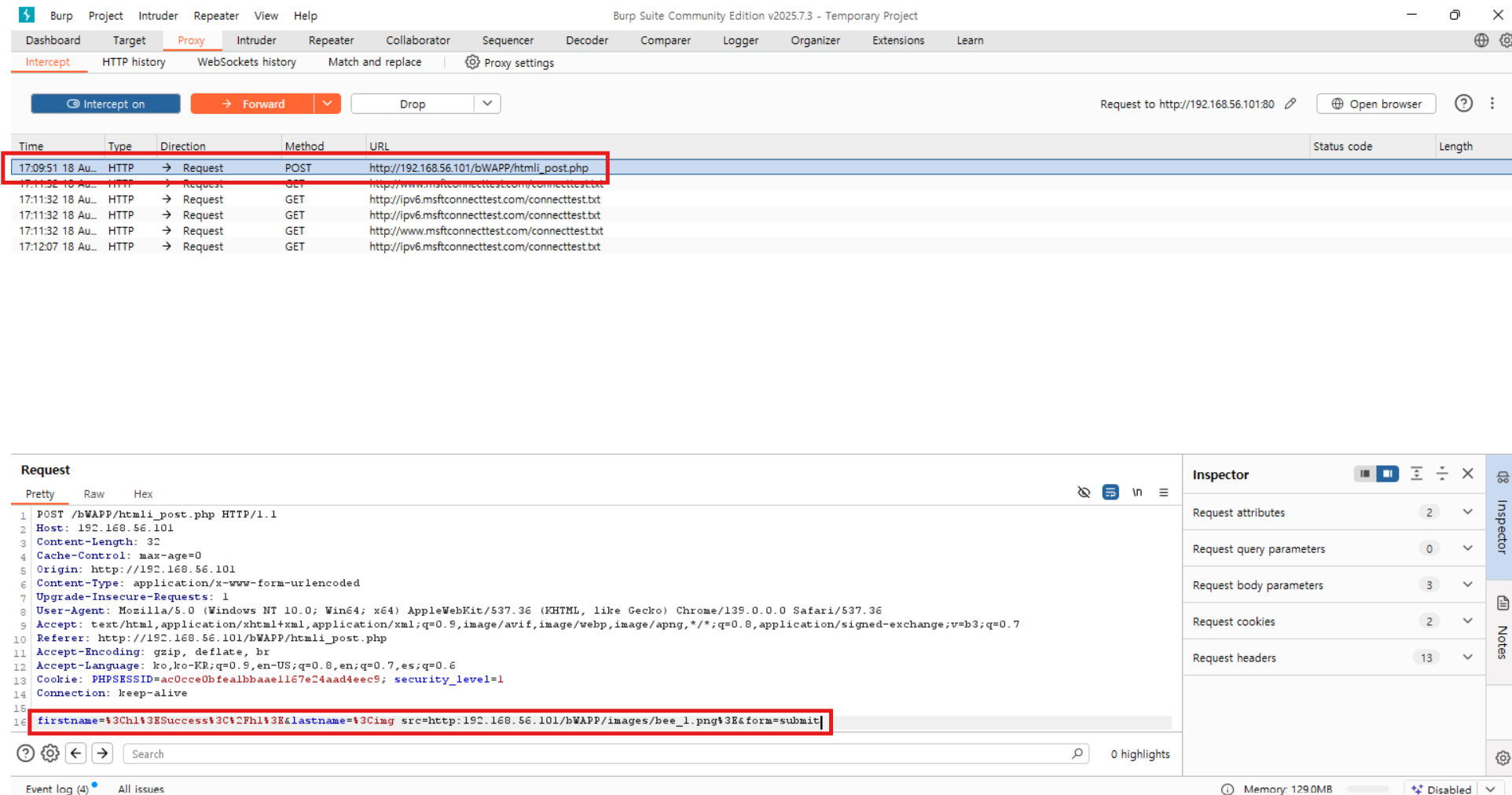This screenshot has height=795, width=1512.
Task: Open the Help menu
Action: point(306,16)
